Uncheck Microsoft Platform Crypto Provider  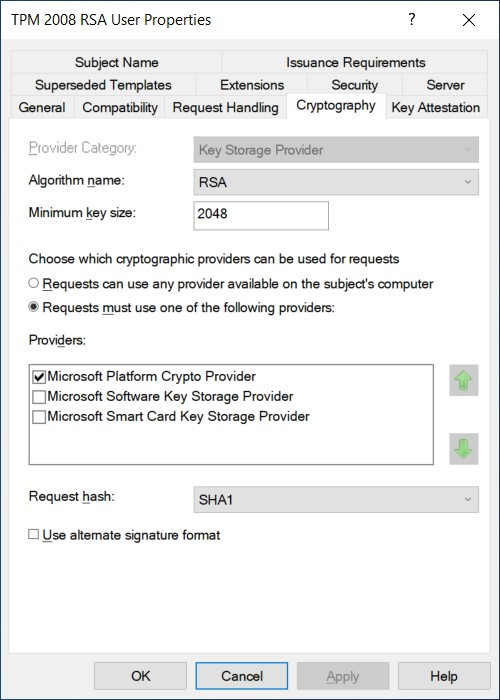(39, 377)
